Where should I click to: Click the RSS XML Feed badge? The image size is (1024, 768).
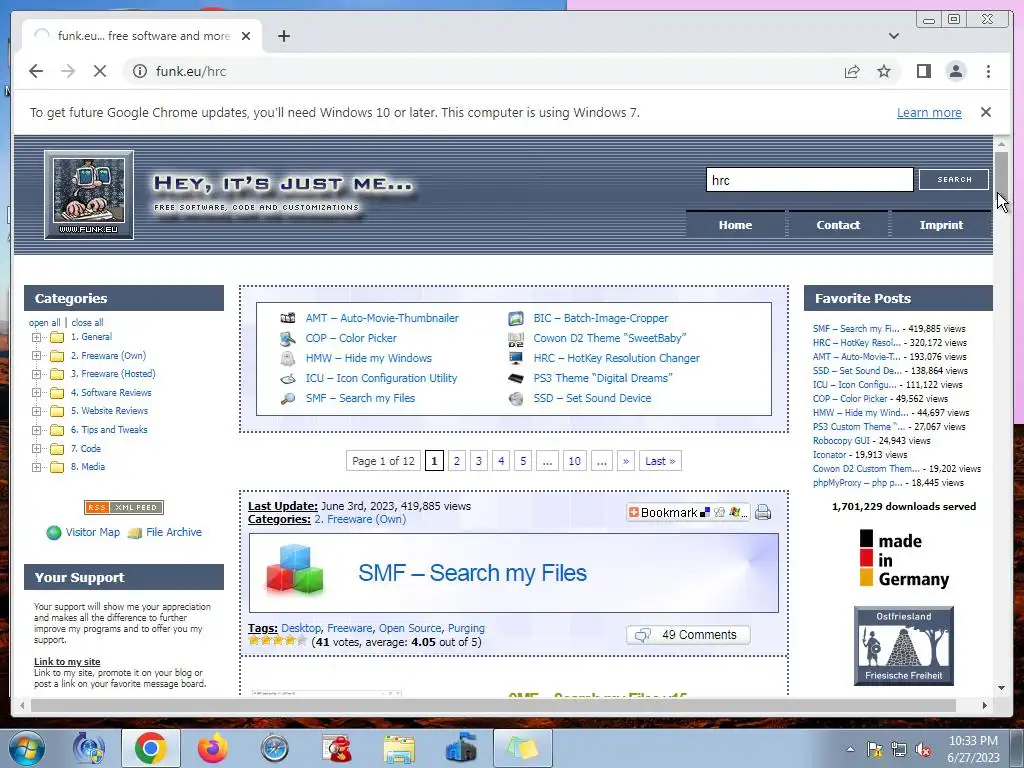pos(123,507)
